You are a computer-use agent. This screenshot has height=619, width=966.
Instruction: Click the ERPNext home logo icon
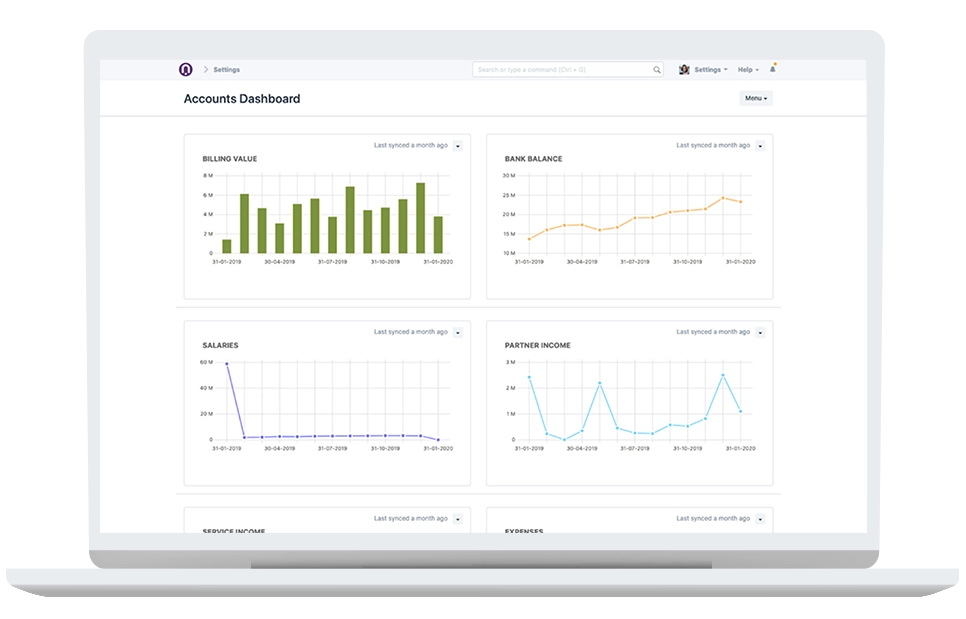click(185, 69)
